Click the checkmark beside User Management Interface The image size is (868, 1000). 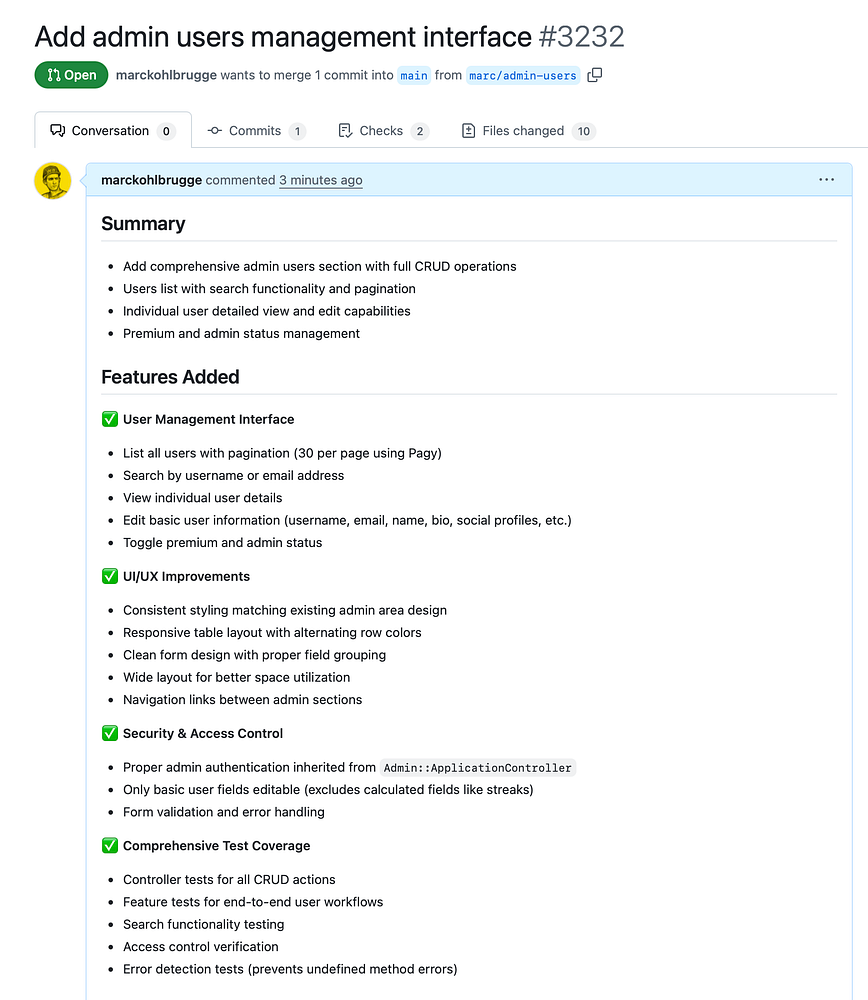(110, 420)
